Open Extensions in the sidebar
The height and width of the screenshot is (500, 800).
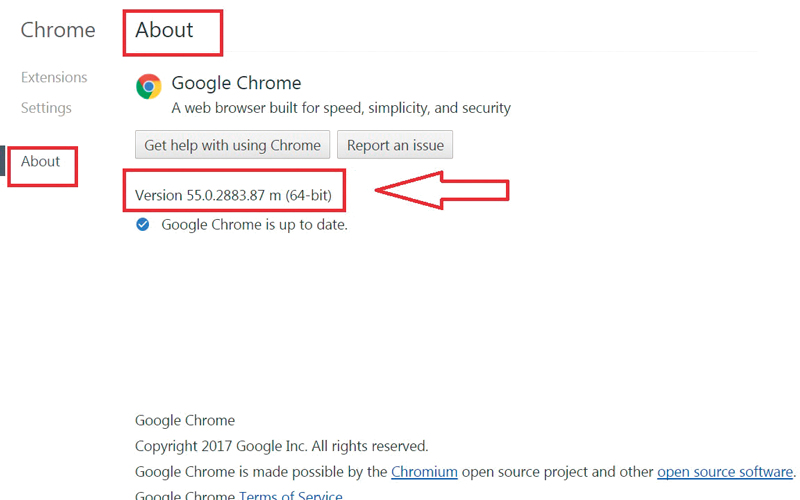(x=54, y=77)
